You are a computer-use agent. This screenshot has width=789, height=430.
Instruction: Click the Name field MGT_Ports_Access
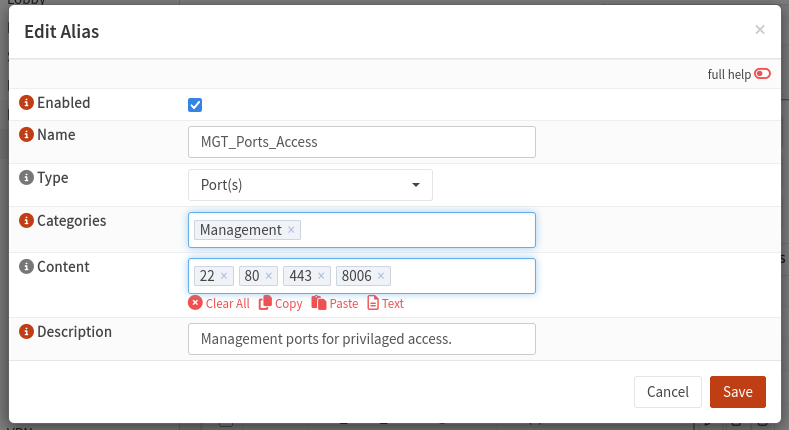362,142
